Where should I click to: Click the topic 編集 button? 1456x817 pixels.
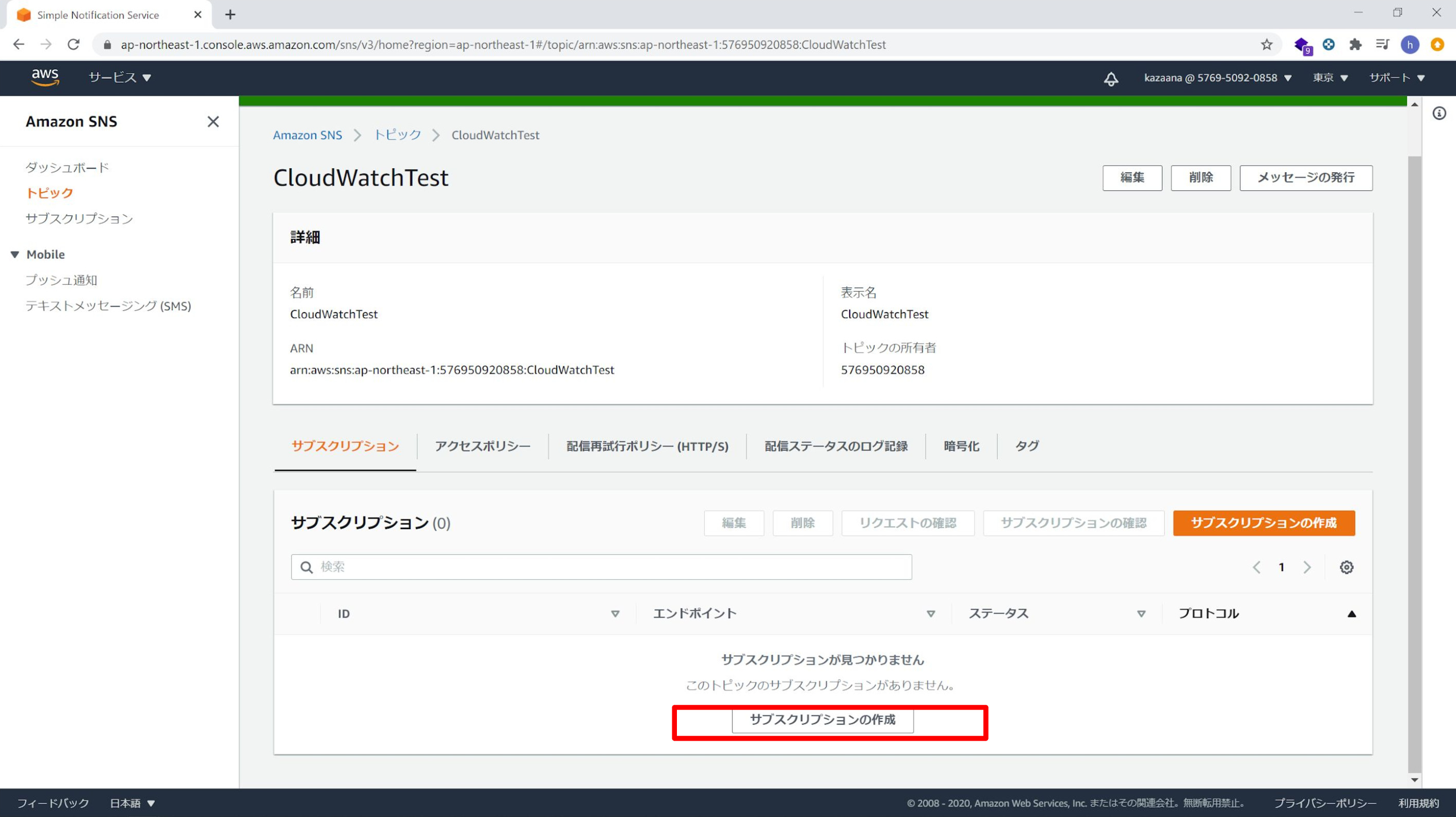(x=1132, y=178)
